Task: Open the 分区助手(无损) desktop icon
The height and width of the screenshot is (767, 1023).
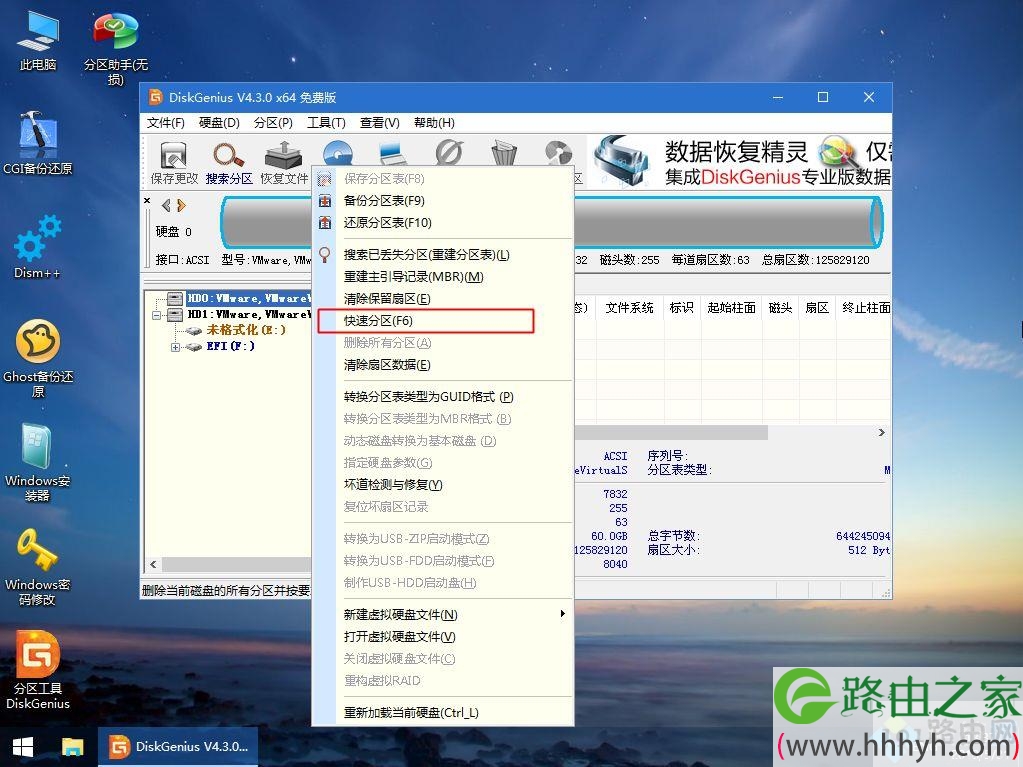Action: (x=116, y=49)
